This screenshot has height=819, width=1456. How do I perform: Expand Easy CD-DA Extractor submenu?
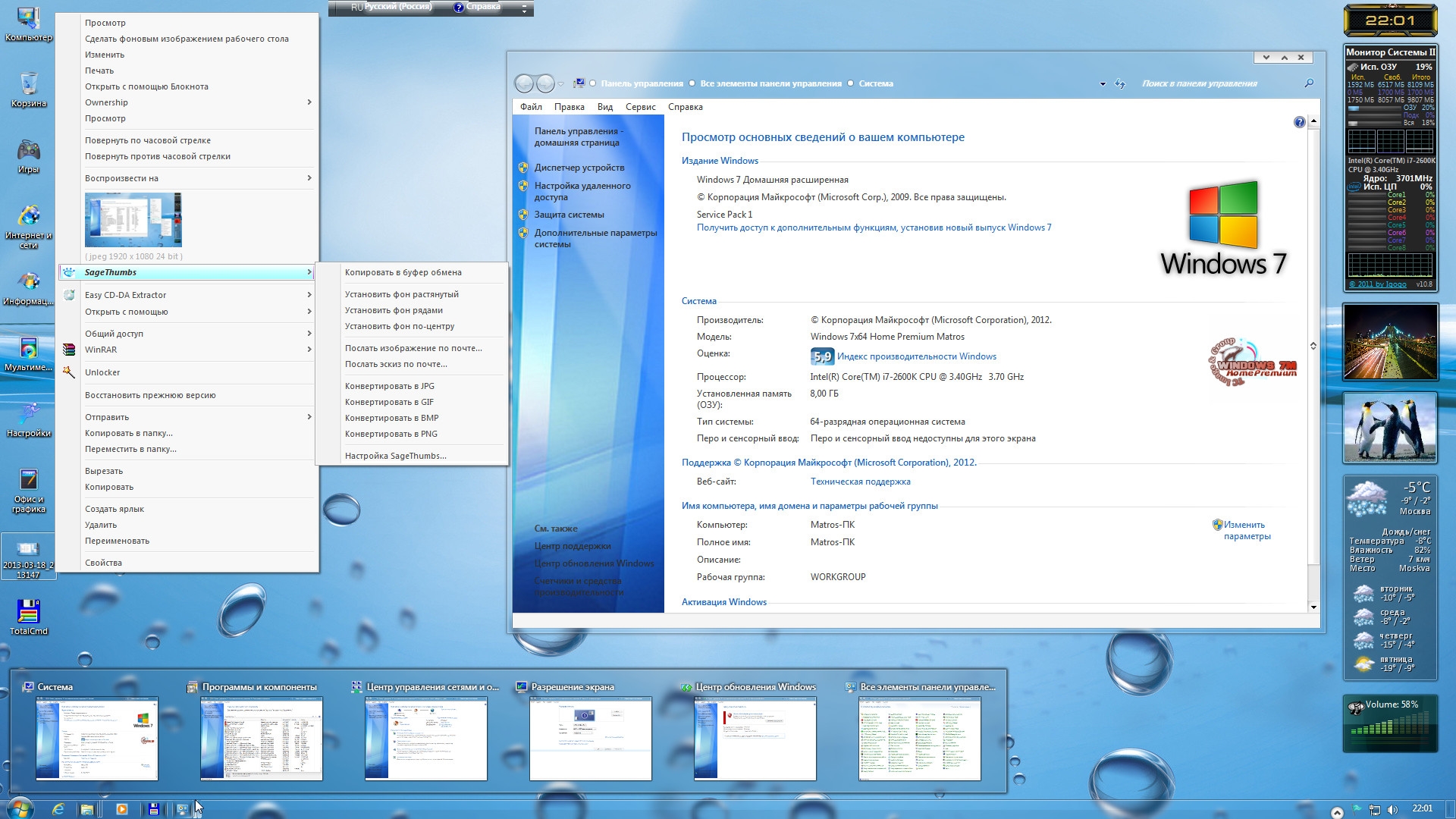[x=188, y=295]
